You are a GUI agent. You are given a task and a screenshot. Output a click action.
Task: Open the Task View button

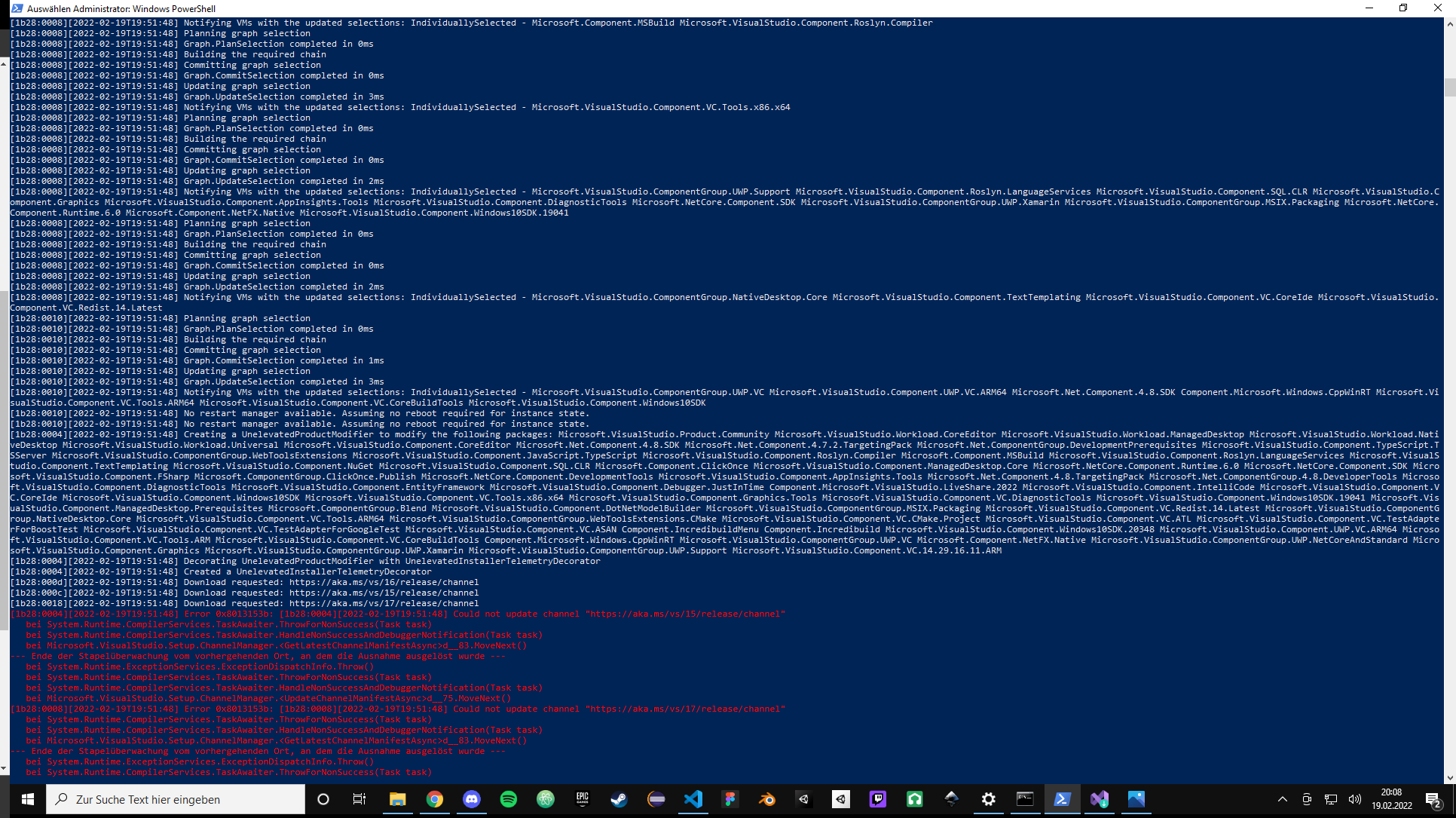tap(359, 799)
